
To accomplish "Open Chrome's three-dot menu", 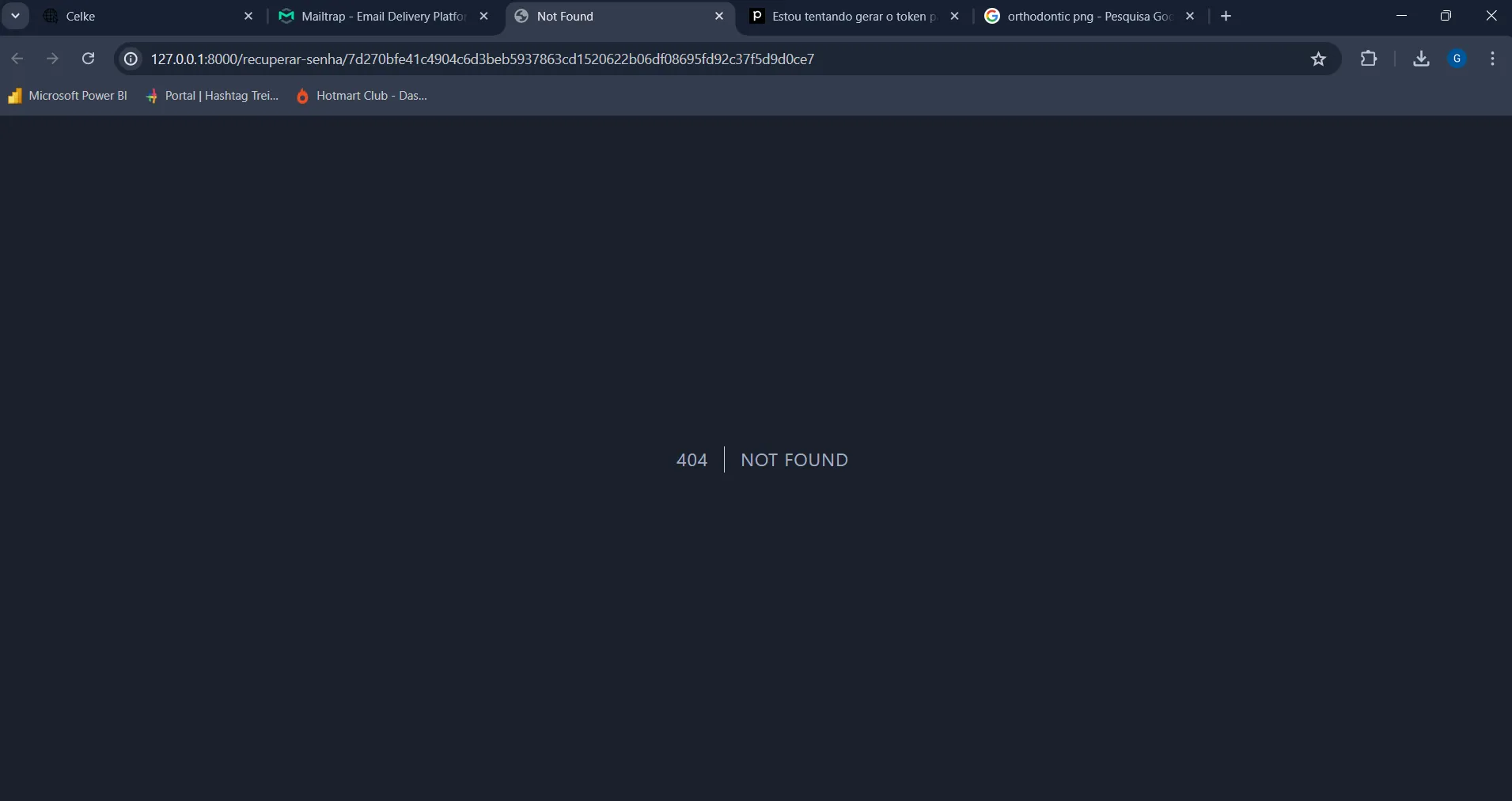I will [1492, 59].
